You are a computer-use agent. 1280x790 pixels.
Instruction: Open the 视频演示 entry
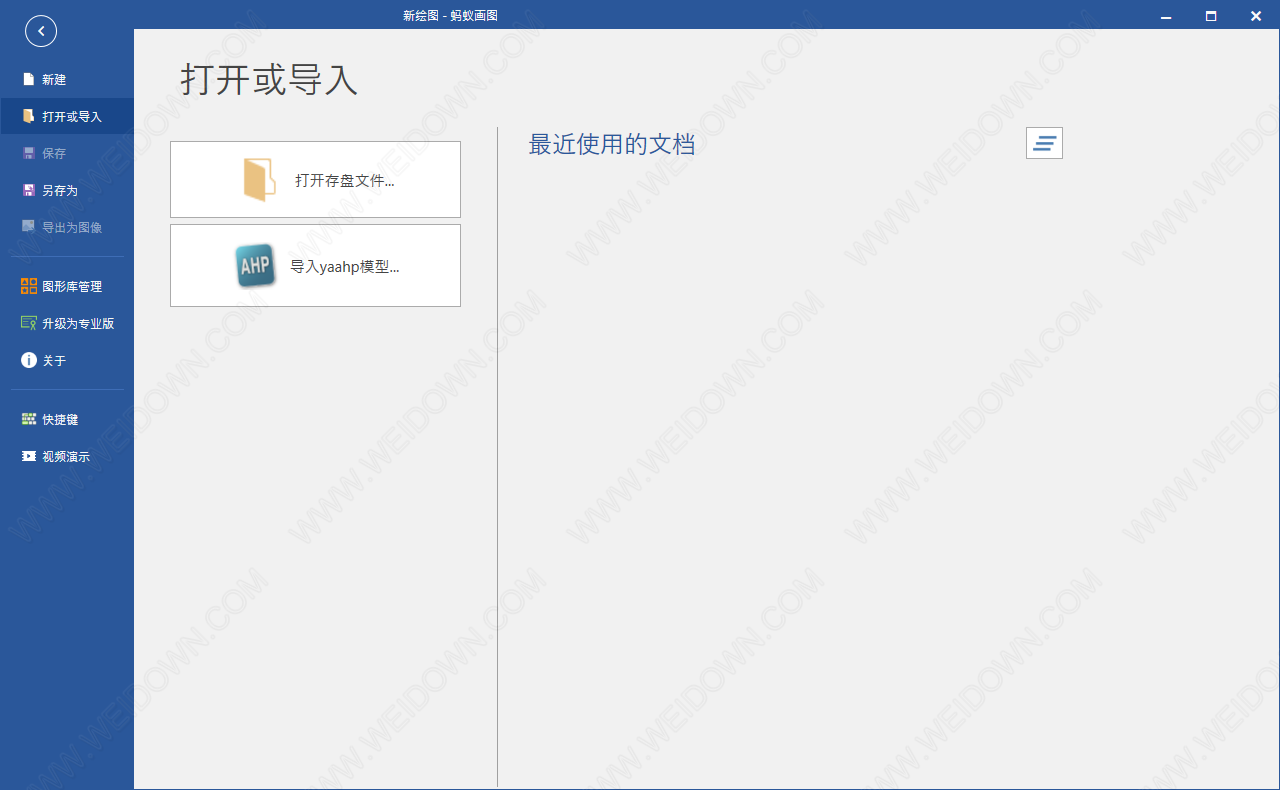click(67, 456)
